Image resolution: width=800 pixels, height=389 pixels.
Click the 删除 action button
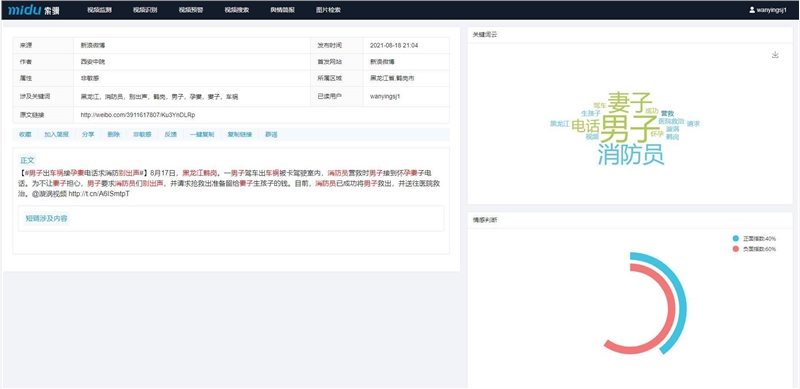click(x=114, y=135)
